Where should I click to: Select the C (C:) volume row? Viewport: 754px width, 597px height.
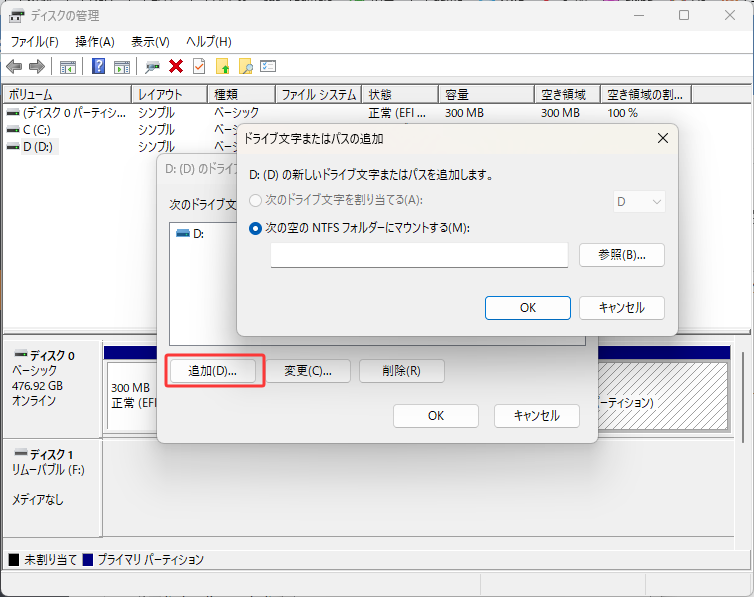29,130
